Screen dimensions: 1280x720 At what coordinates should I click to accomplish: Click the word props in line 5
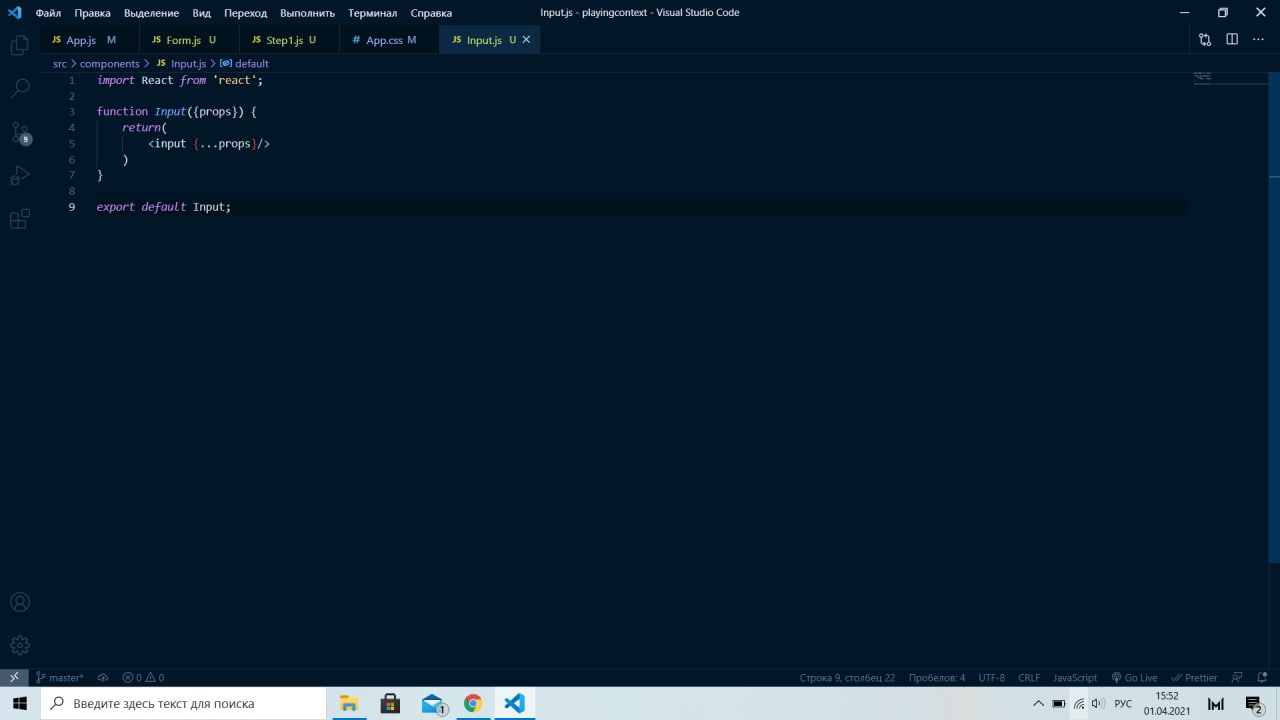pos(234,143)
